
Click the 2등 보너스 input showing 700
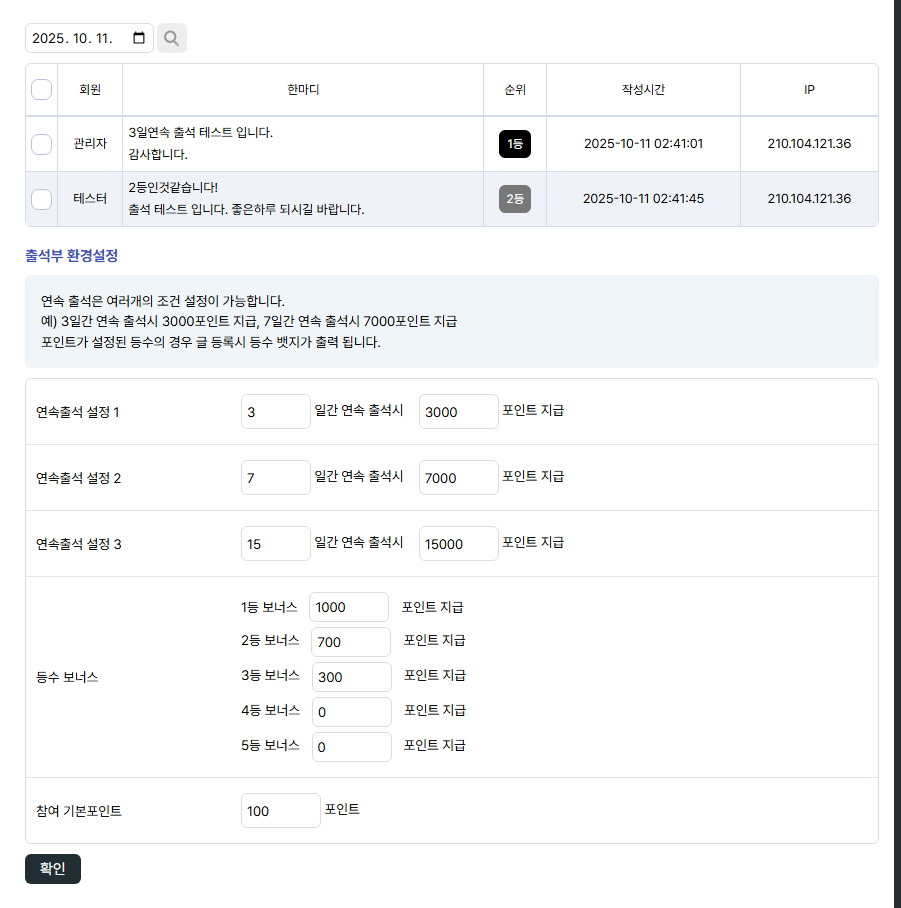(351, 642)
